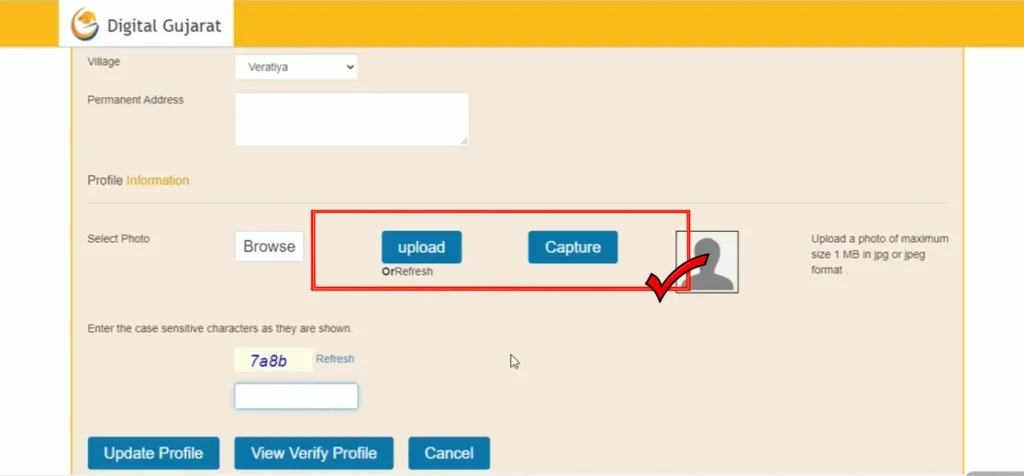Screen dimensions: 1024x476
Task: Click the Digital Gujarat logo icon
Action: (x=84, y=24)
